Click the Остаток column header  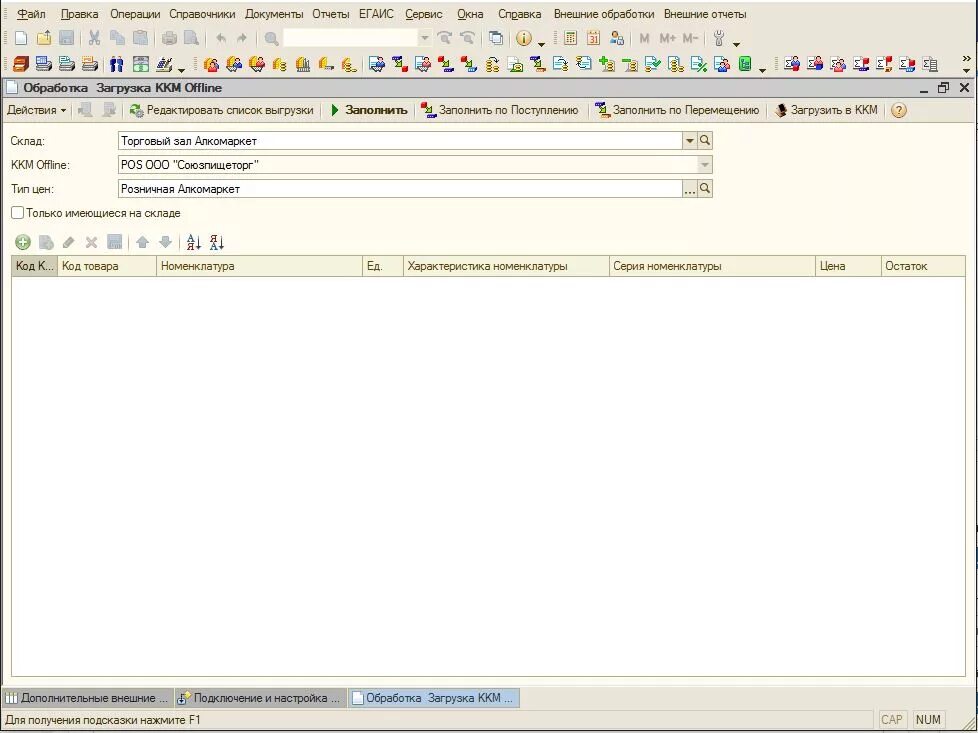point(923,266)
